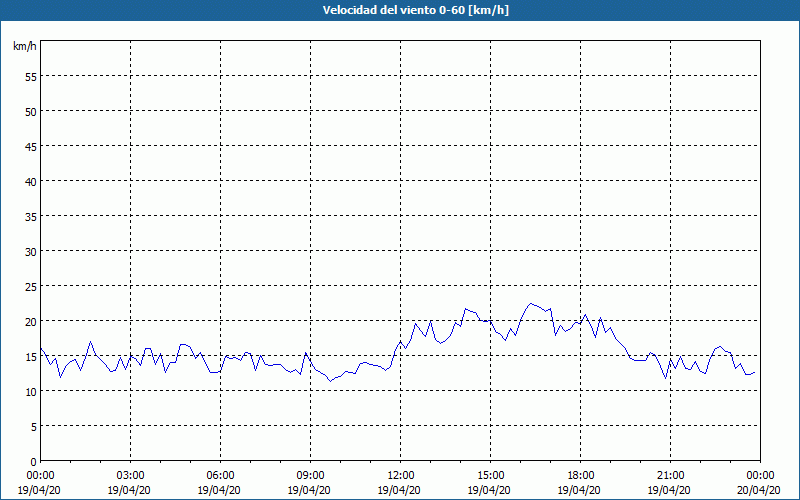Image resolution: width=800 pixels, height=500 pixels.
Task: Click the 55 value on the y-axis
Action: coord(31,77)
